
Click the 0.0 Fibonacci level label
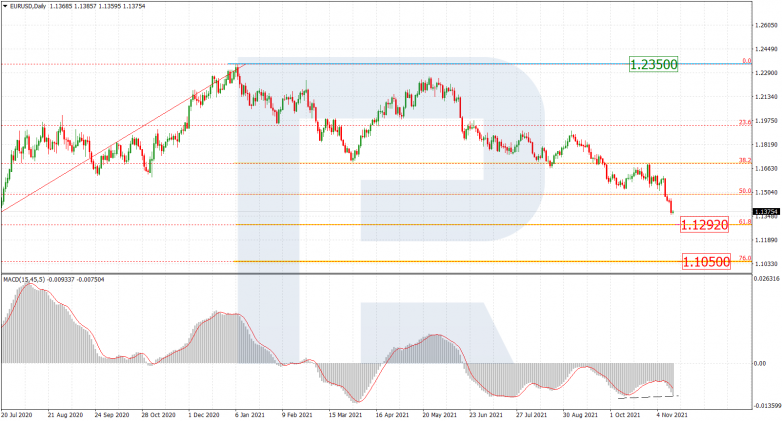(x=747, y=61)
